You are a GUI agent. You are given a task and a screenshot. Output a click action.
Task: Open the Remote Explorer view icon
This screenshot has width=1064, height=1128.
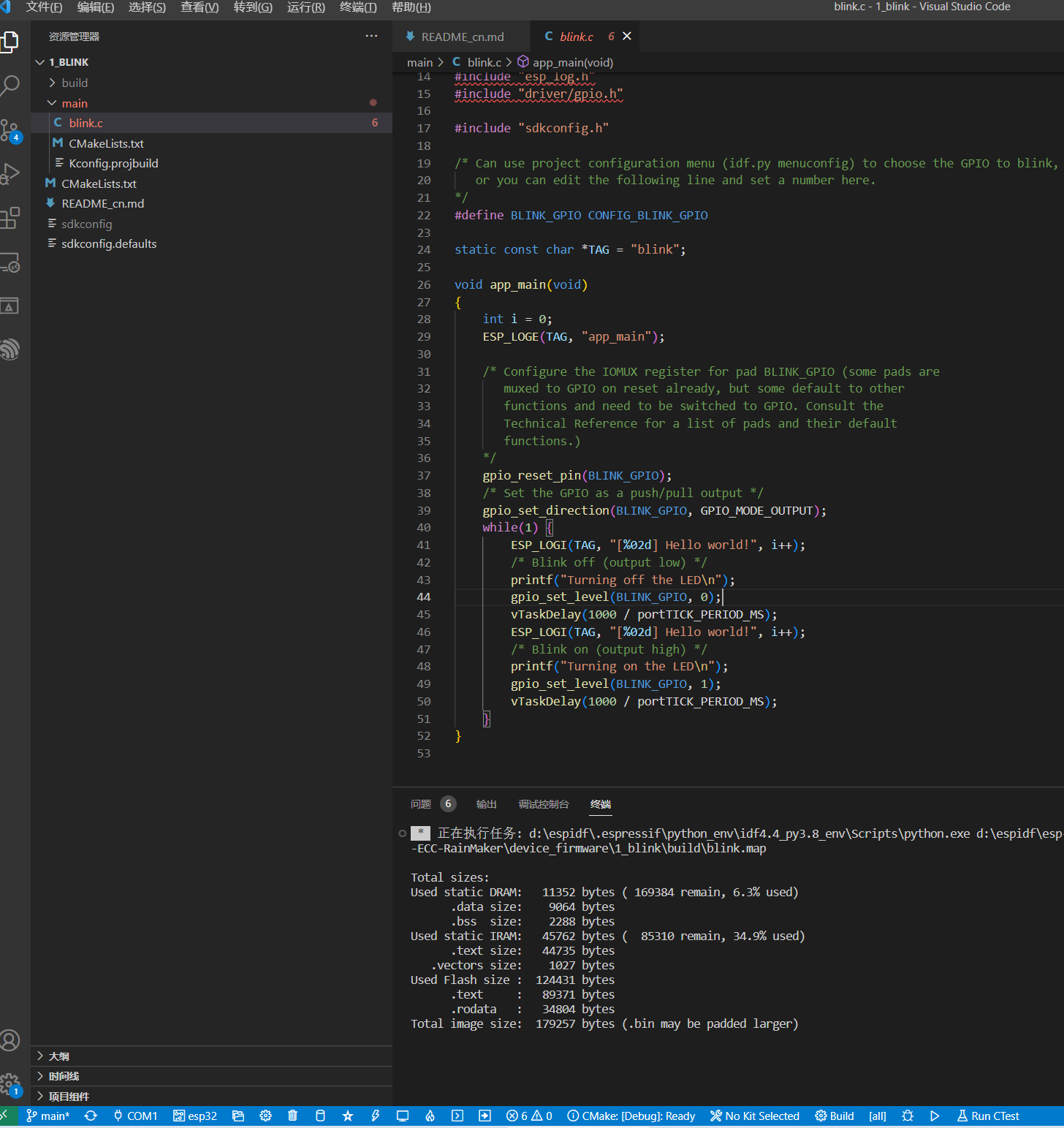pos(10,262)
